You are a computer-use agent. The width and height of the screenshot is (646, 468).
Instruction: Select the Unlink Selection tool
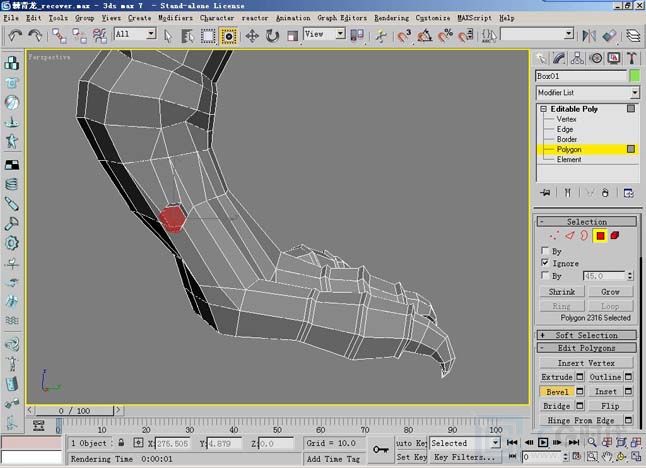[79, 36]
